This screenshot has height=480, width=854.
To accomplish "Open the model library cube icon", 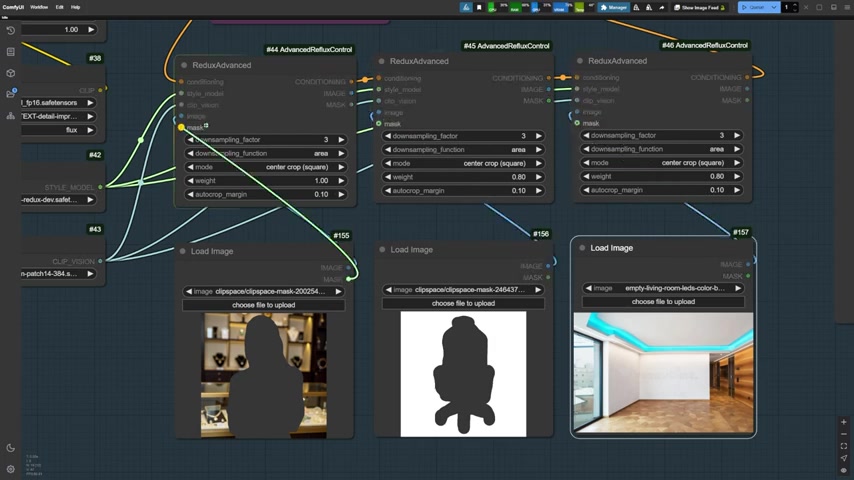I will coord(10,73).
